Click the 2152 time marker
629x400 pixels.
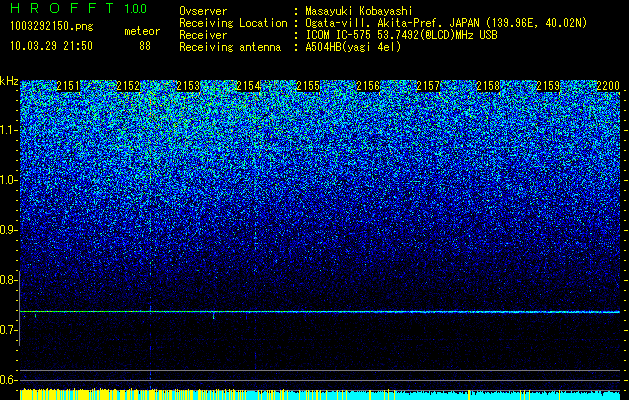(x=128, y=86)
